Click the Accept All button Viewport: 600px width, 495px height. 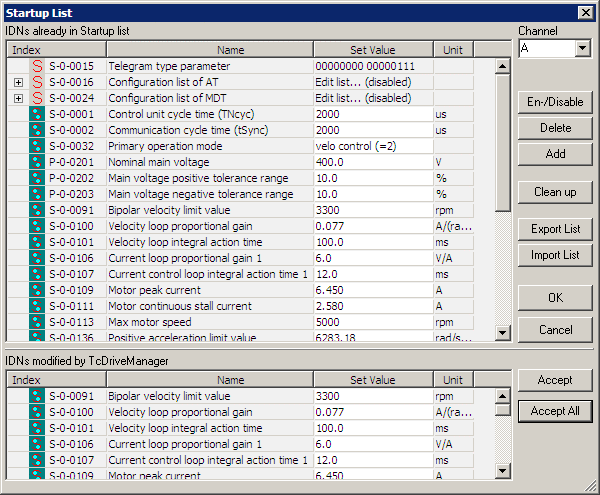pyautogui.click(x=555, y=411)
